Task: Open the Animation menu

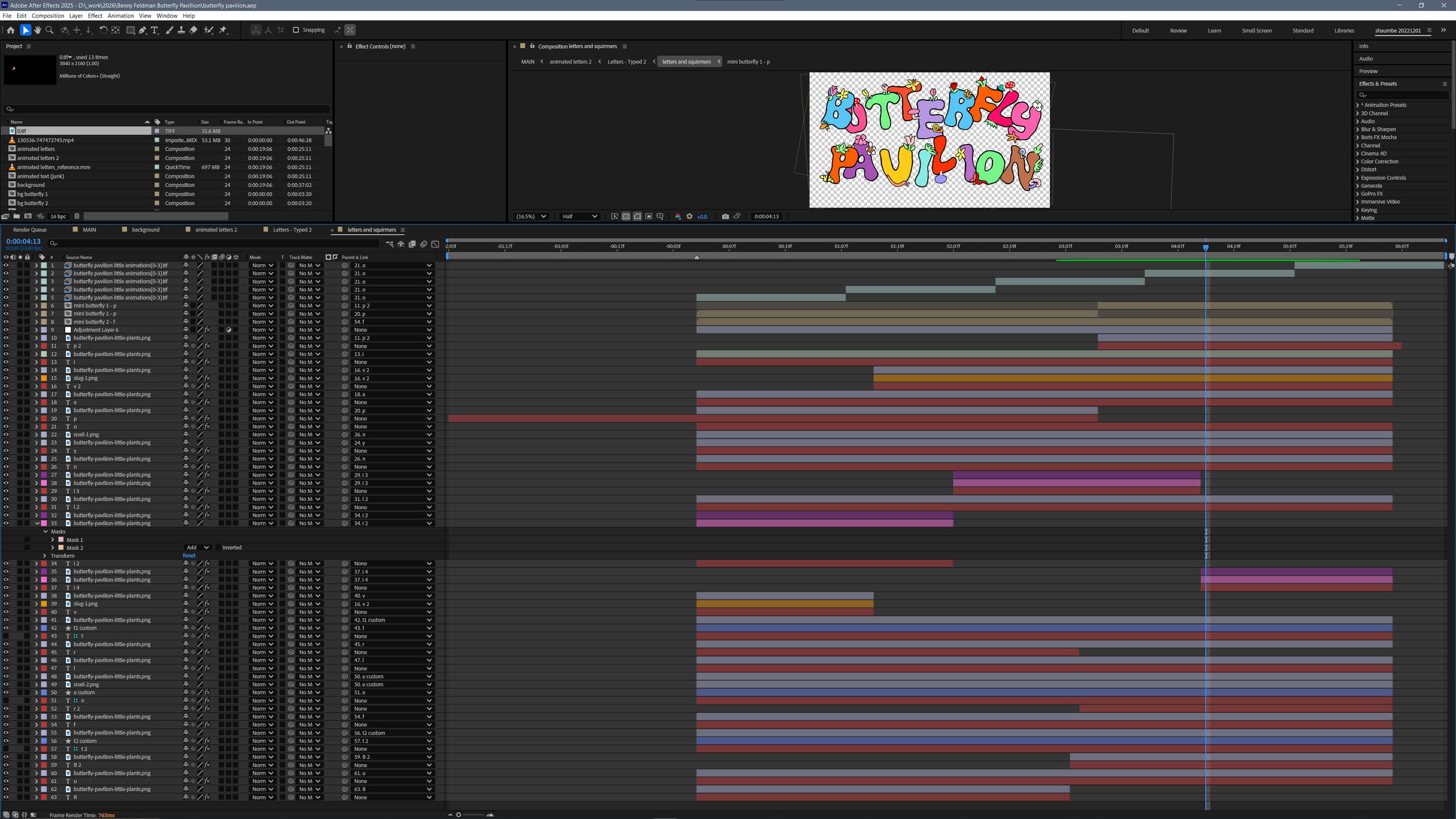Action: point(121,16)
